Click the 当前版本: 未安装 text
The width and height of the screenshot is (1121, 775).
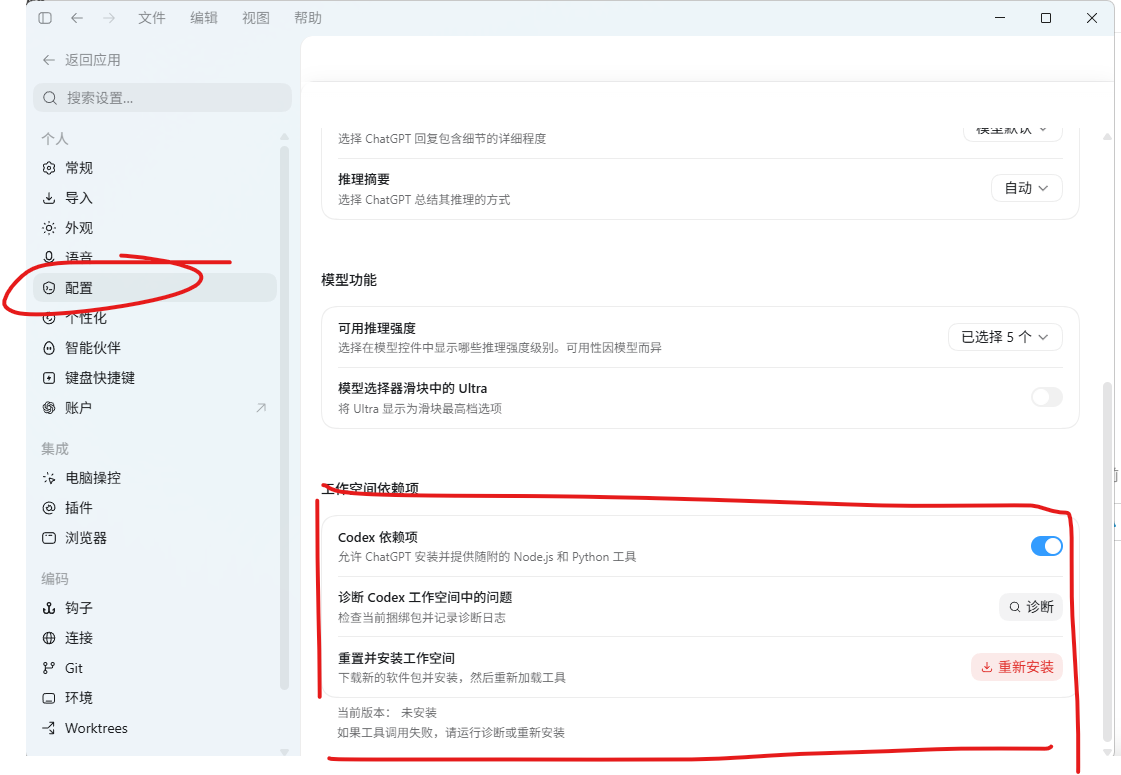(387, 713)
